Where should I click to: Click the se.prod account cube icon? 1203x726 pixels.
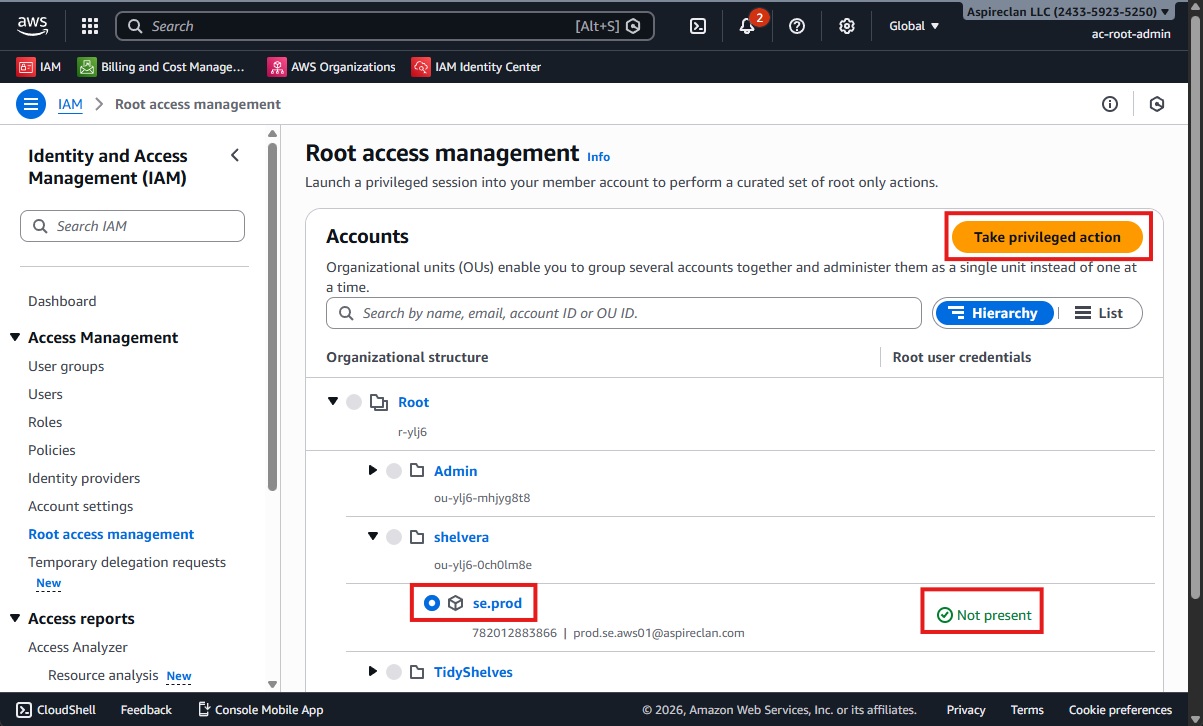point(456,603)
